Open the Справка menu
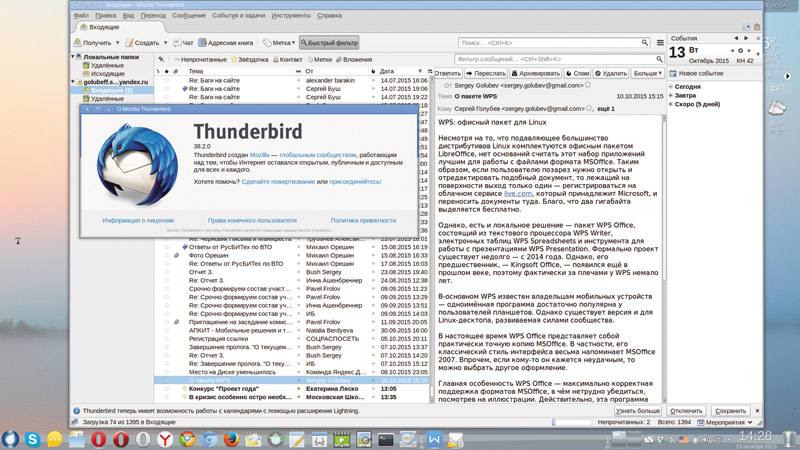Viewport: 800px width, 450px height. (x=329, y=16)
